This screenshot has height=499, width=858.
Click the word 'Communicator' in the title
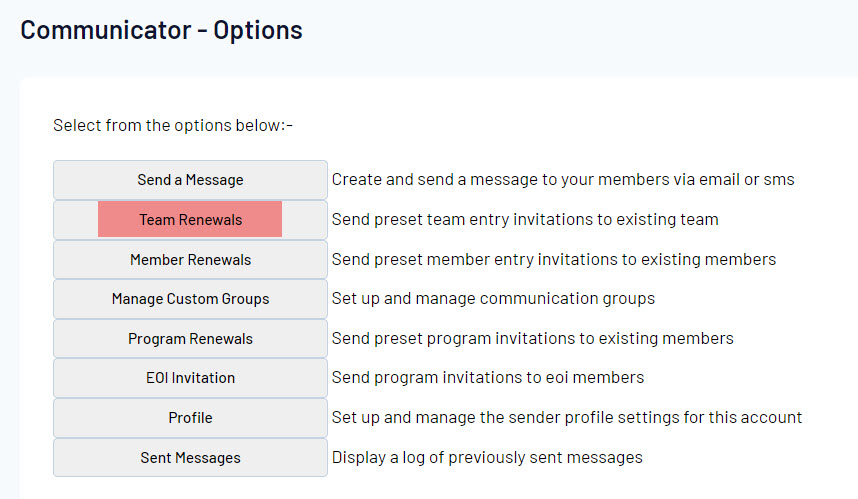[x=103, y=30]
